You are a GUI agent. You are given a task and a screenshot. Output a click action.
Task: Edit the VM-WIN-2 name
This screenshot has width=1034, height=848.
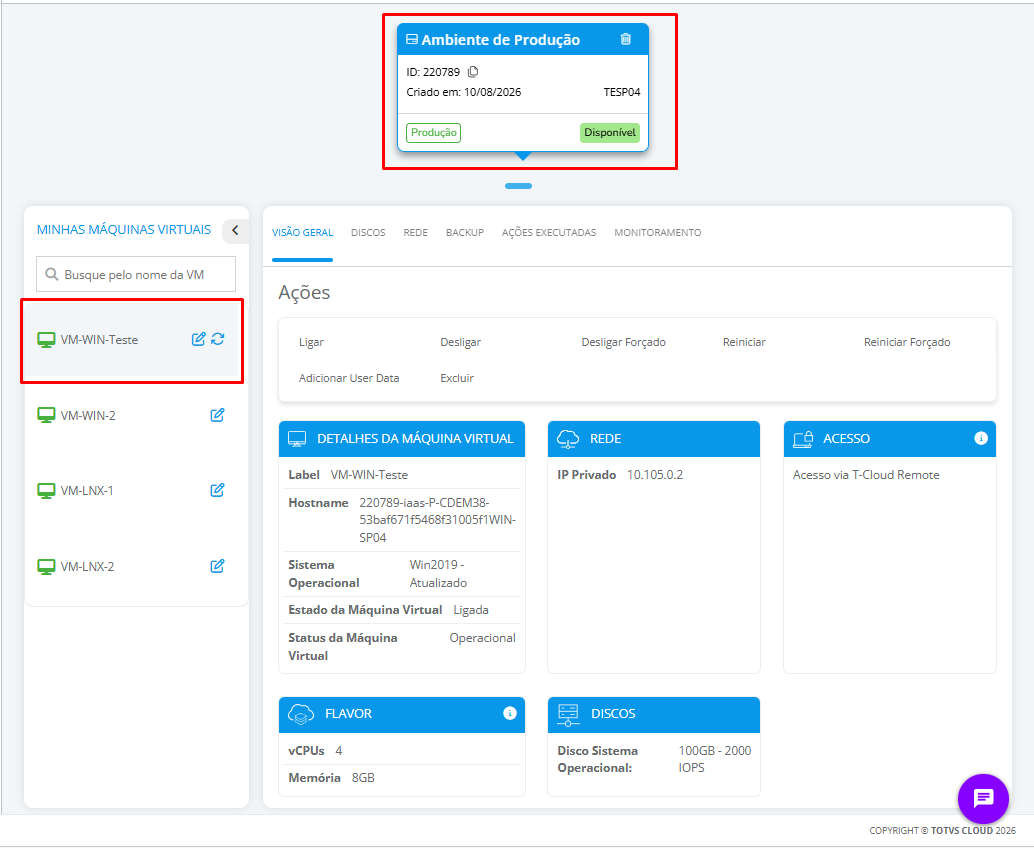coord(217,415)
